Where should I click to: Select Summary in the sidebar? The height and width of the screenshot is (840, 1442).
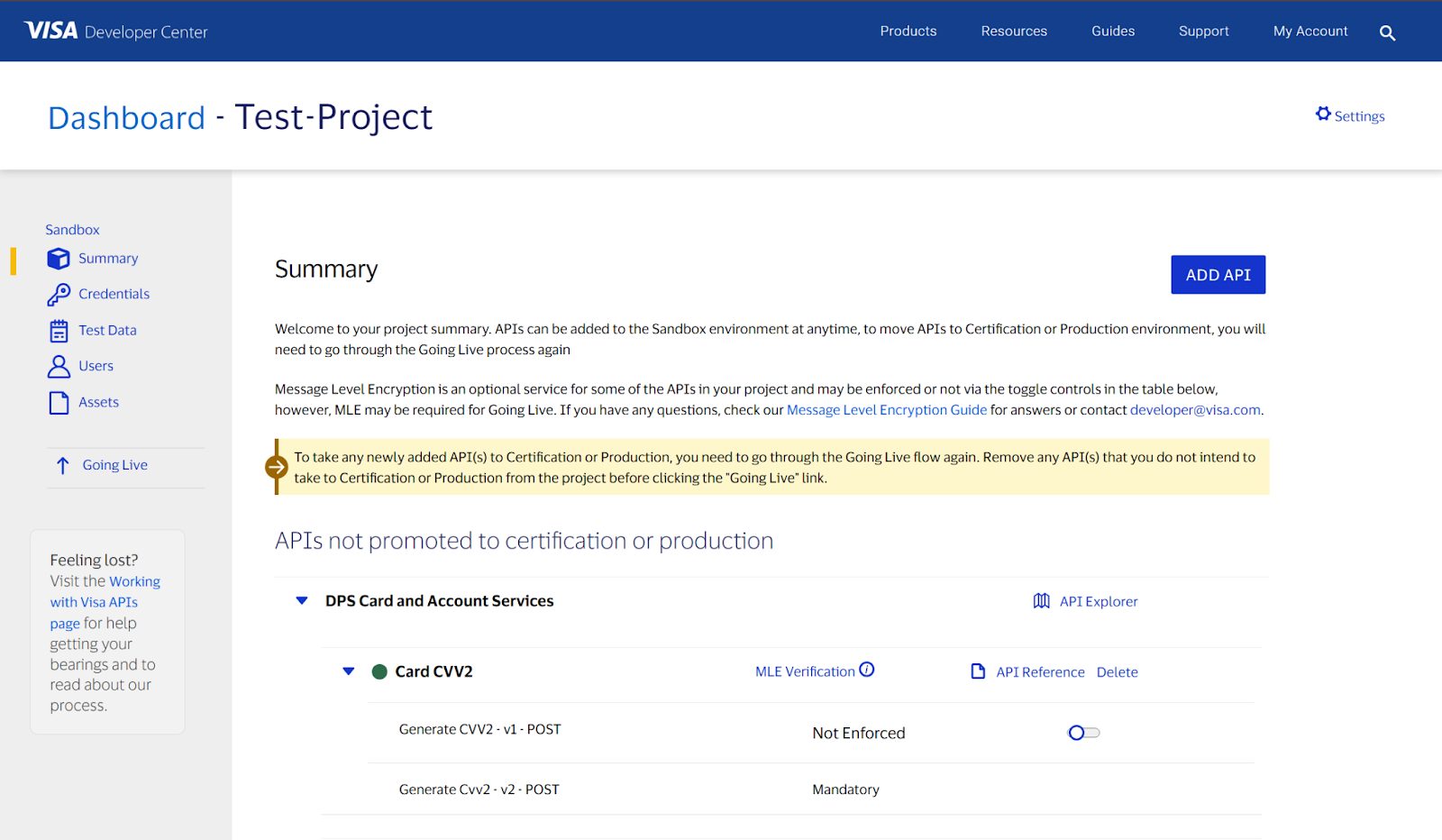coord(108,259)
